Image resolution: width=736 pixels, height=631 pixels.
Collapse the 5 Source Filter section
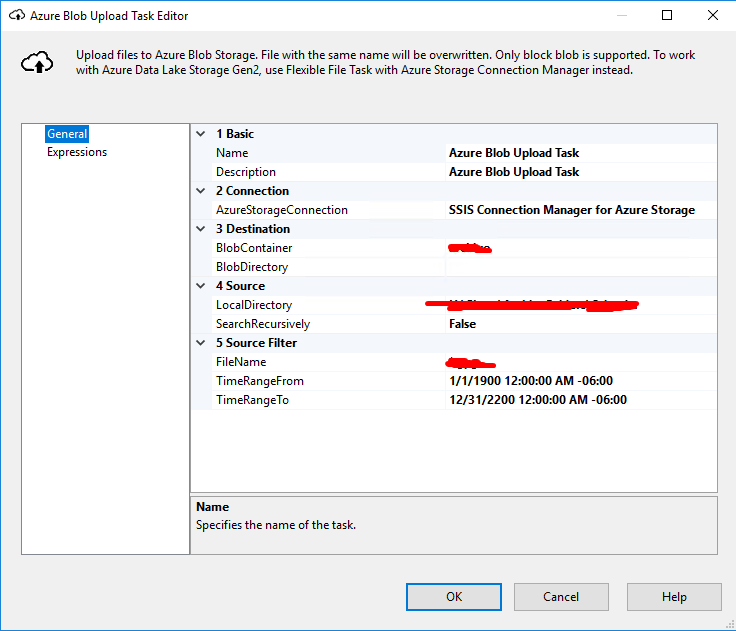[x=201, y=343]
